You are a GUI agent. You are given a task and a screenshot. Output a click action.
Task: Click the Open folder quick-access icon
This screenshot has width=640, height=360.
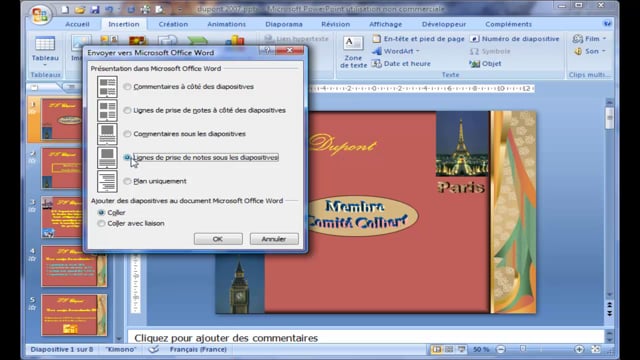[x=80, y=9]
